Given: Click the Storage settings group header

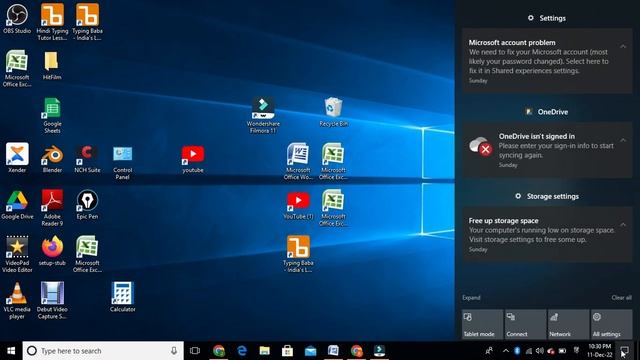Looking at the screenshot, I should pos(547,196).
